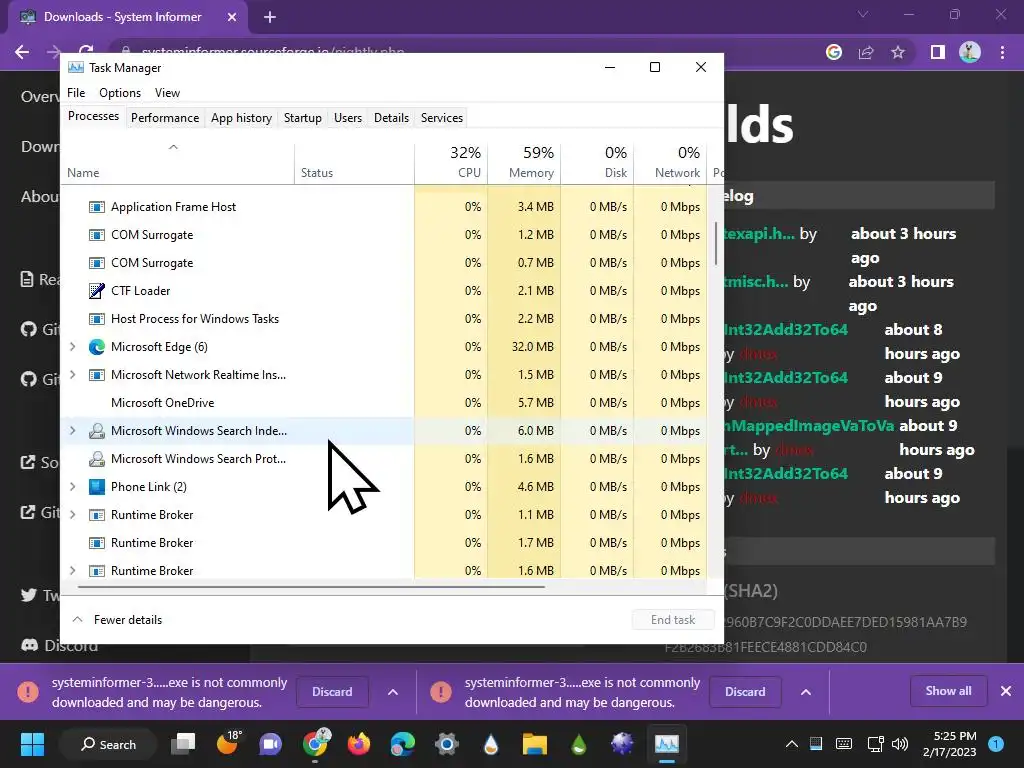Select the Microsoft OneDrive process row
The height and width of the screenshot is (768, 1024).
383,403
